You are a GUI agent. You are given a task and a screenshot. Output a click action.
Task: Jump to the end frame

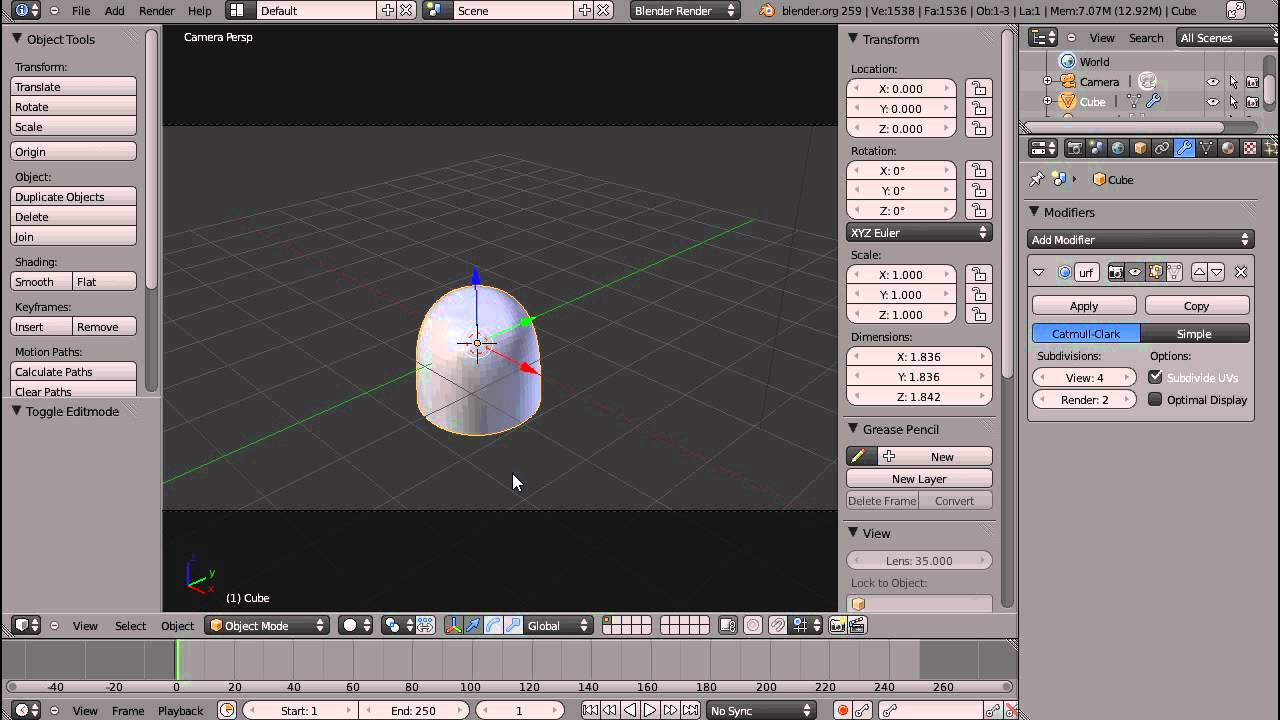tap(690, 710)
